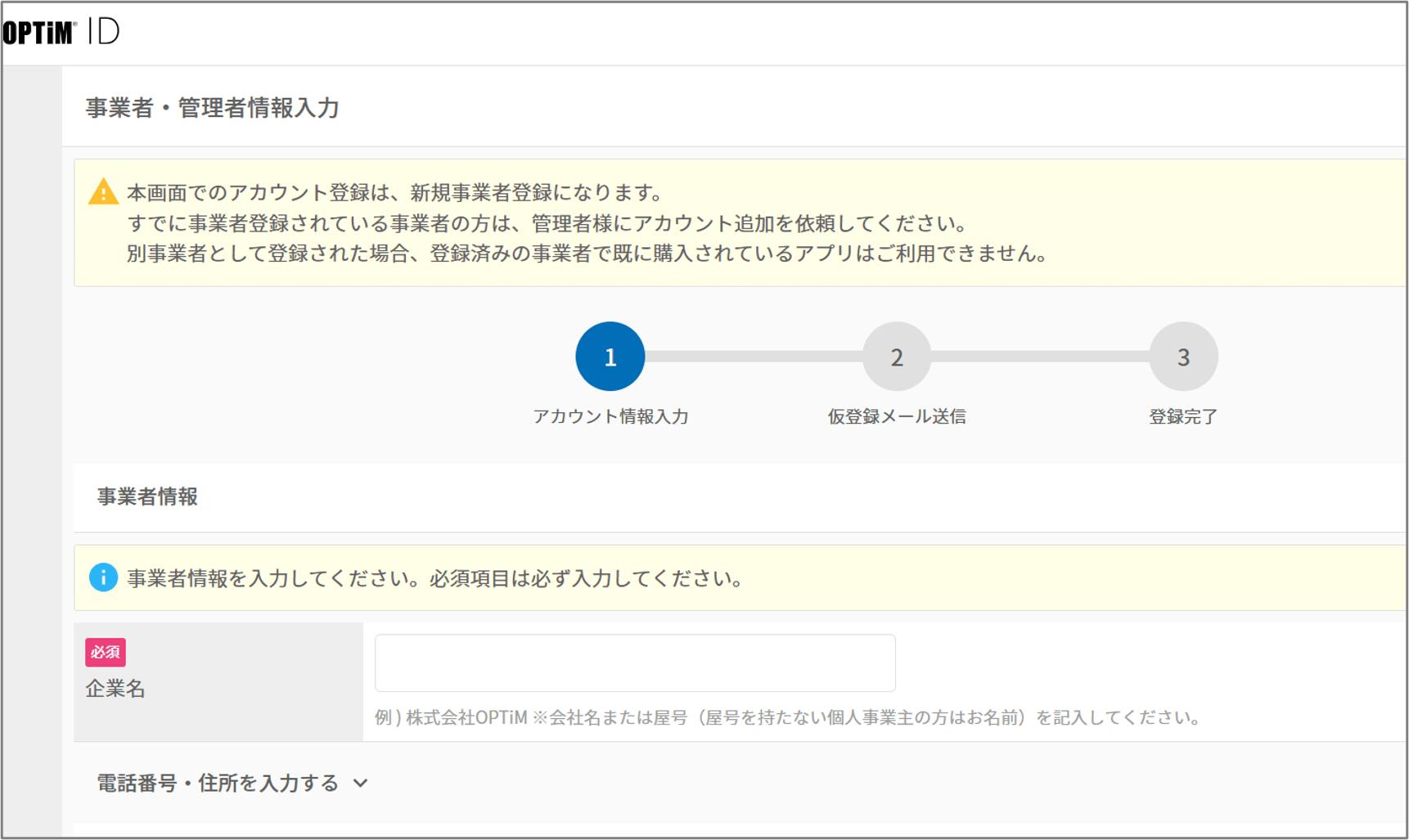The image size is (1409, 840).
Task: Click the アカウント情報入力 step label
Action: pyautogui.click(x=612, y=416)
